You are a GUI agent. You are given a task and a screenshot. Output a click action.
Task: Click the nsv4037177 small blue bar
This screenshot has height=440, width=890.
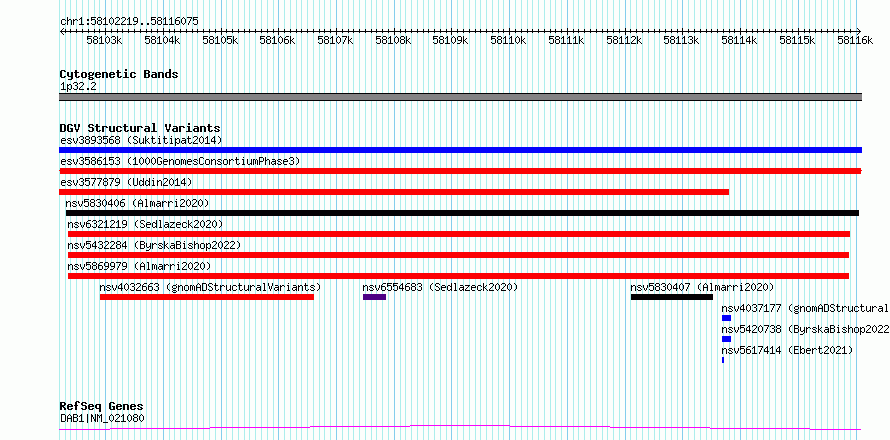point(727,318)
